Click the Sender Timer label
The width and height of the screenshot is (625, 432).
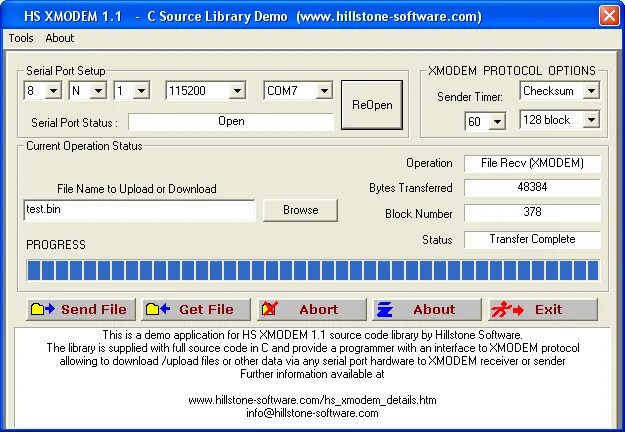[470, 97]
